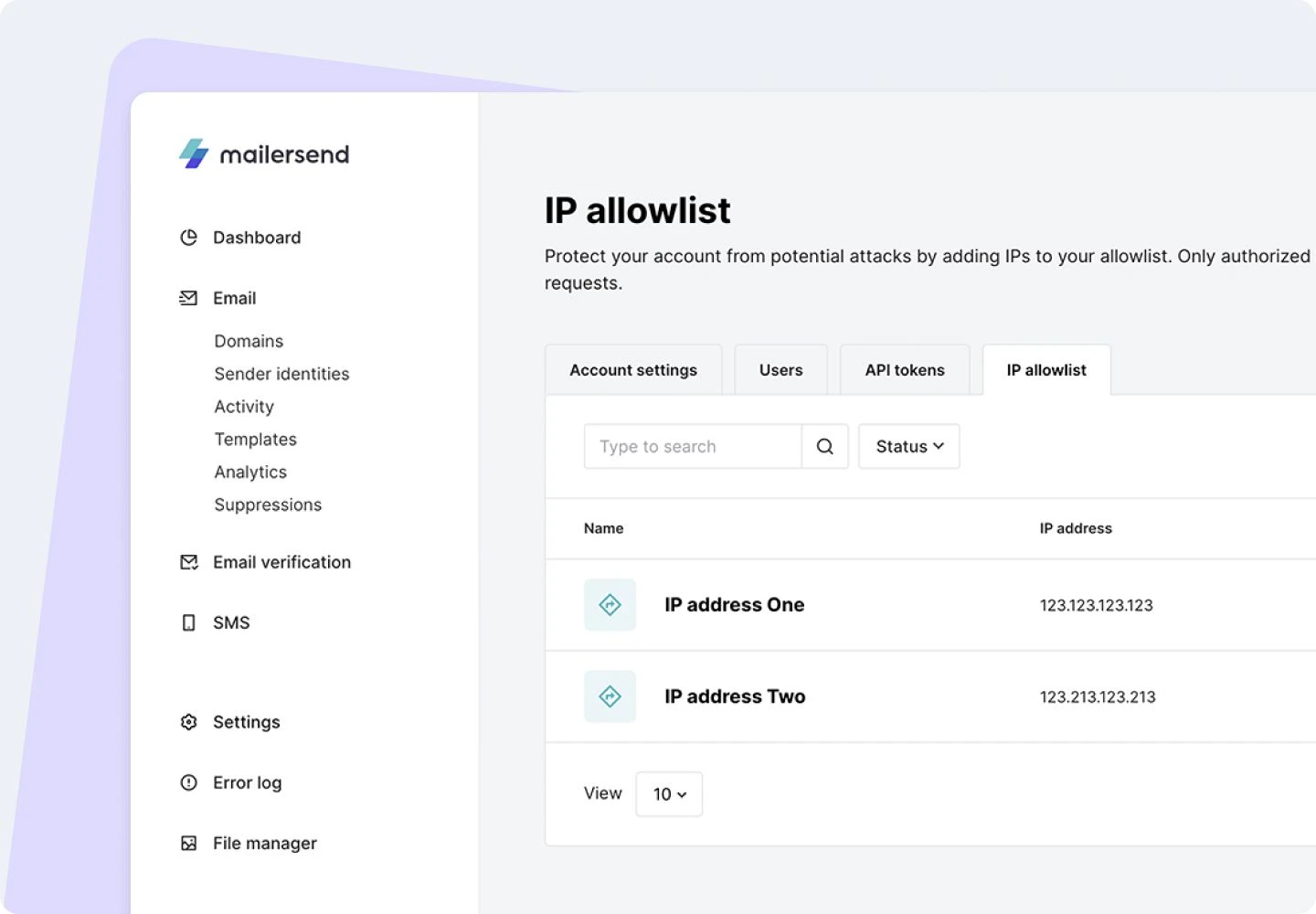This screenshot has width=1316, height=914.
Task: Switch to the Account settings tab
Action: 633,370
